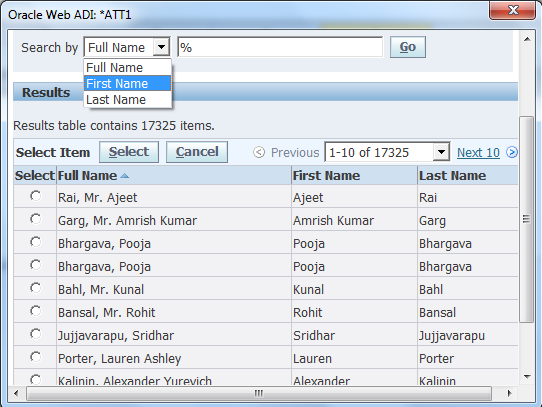Click the Next arrow circle icon

click(512, 152)
